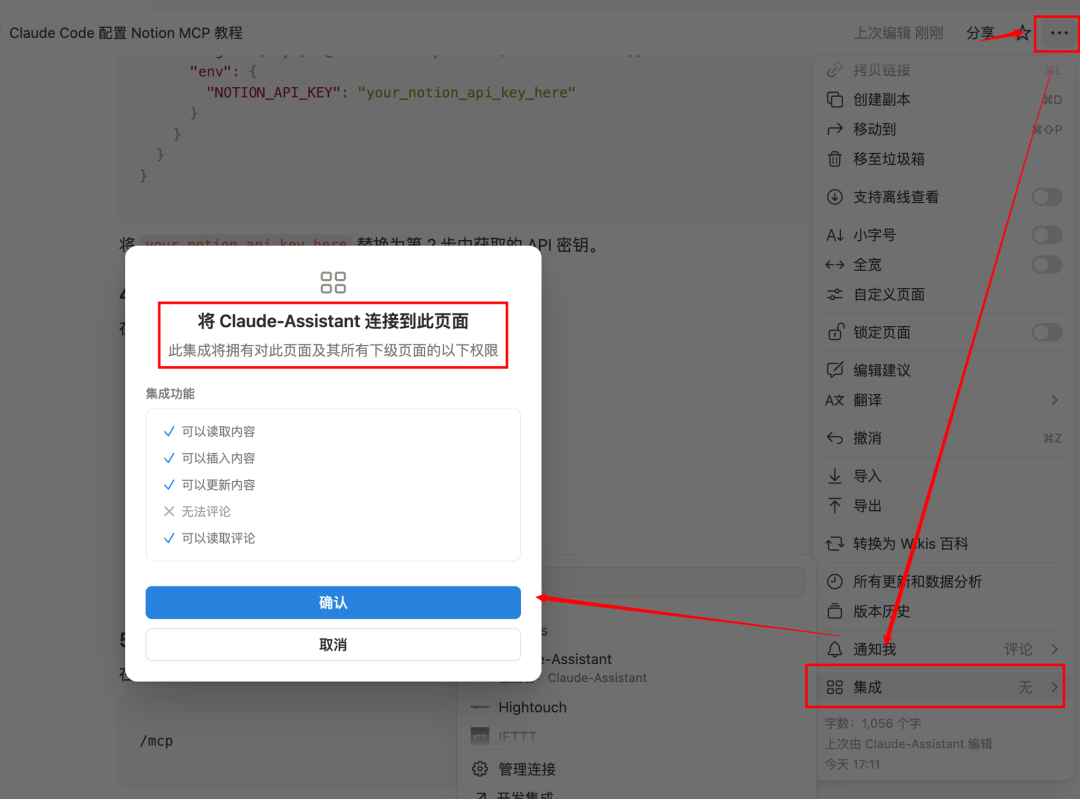Click the undo arrow icon
This screenshot has height=799, width=1080.
click(x=835, y=438)
